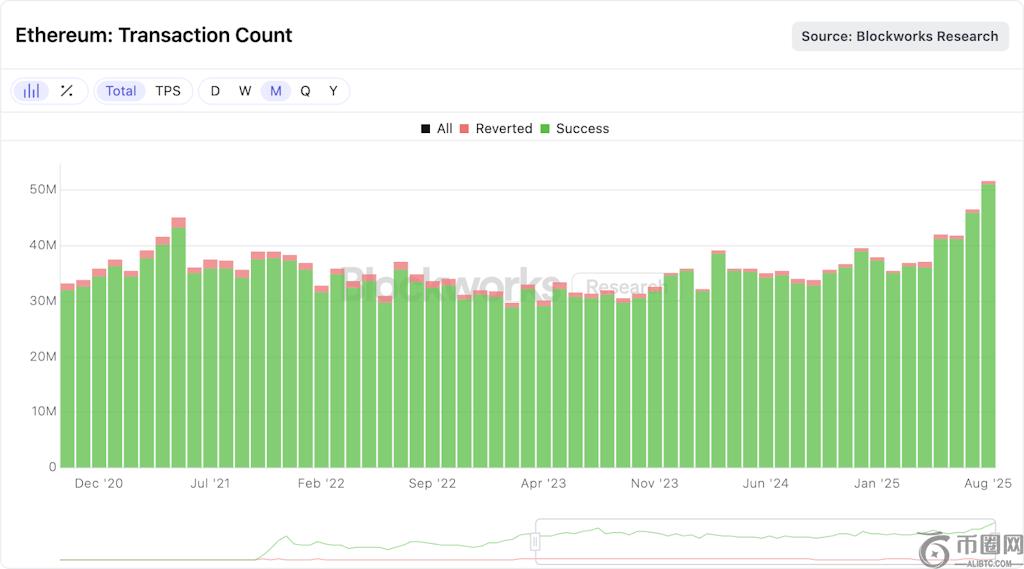Viewport: 1024px width, 569px height.
Task: Select the bar chart view icon
Action: pyautogui.click(x=32, y=91)
